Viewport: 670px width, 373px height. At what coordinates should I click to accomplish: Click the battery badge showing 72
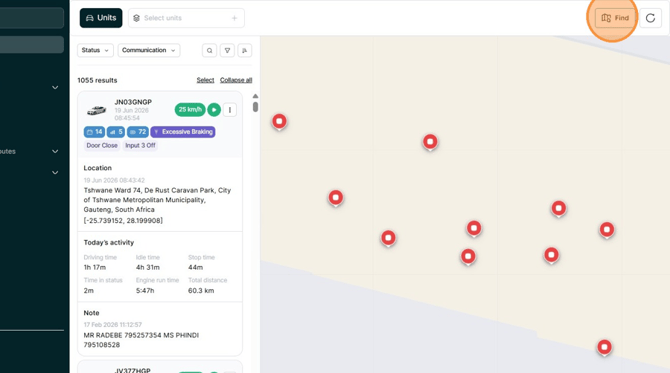pos(138,132)
